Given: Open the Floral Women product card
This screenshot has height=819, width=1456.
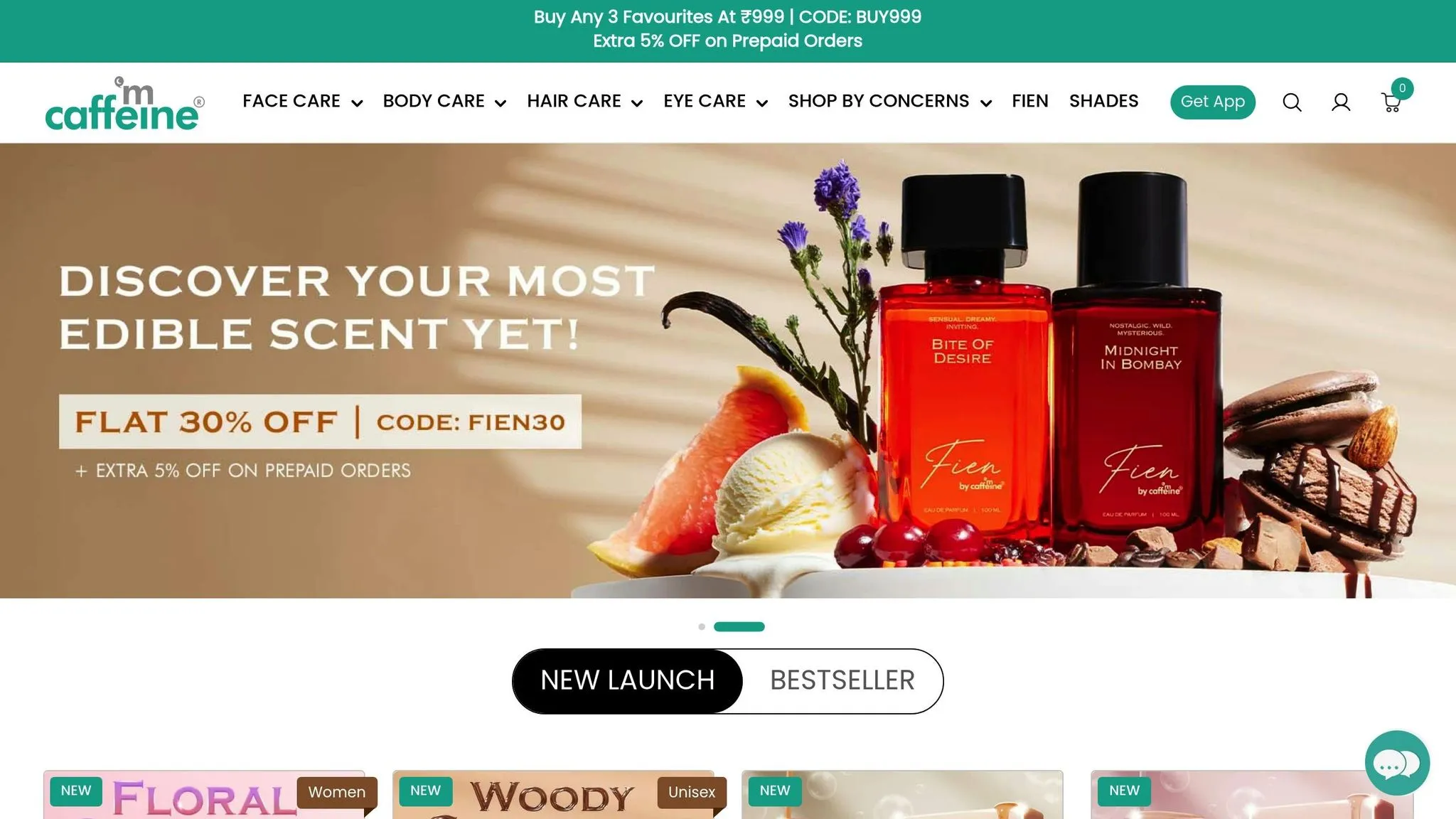Looking at the screenshot, I should pyautogui.click(x=204, y=795).
